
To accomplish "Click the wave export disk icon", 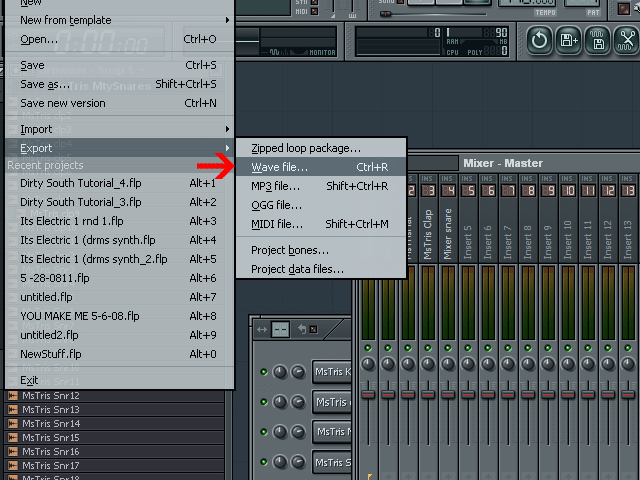I will (x=598, y=40).
